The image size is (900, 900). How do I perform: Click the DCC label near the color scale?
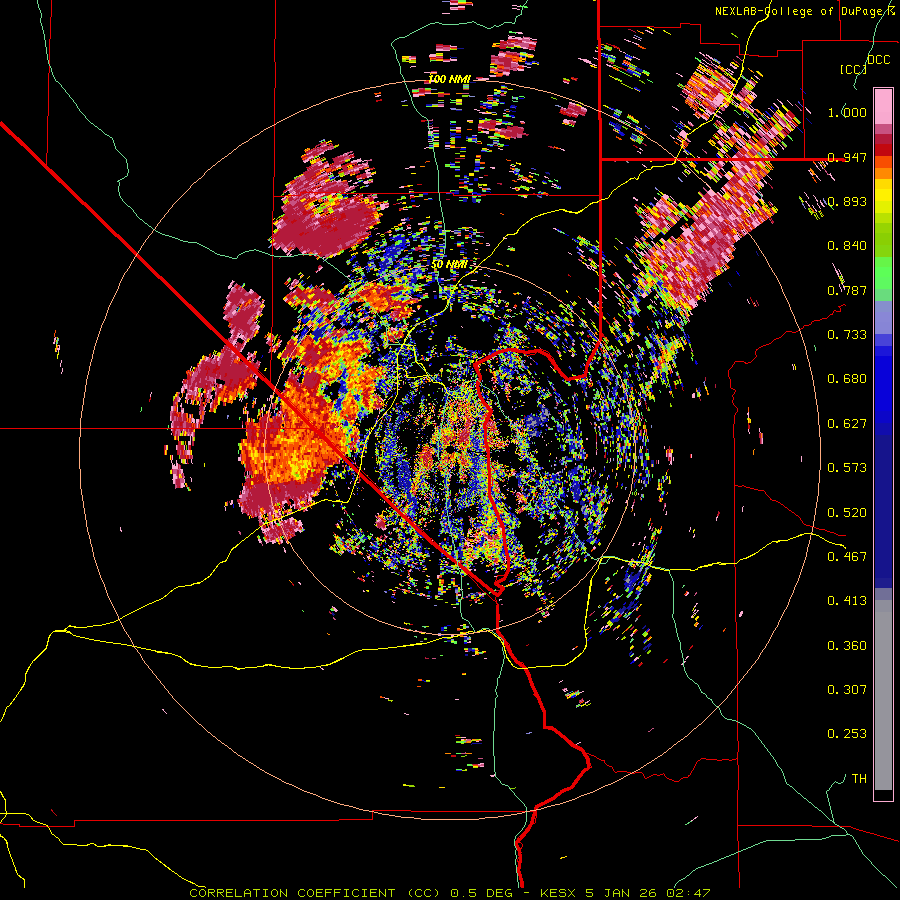pyautogui.click(x=878, y=60)
